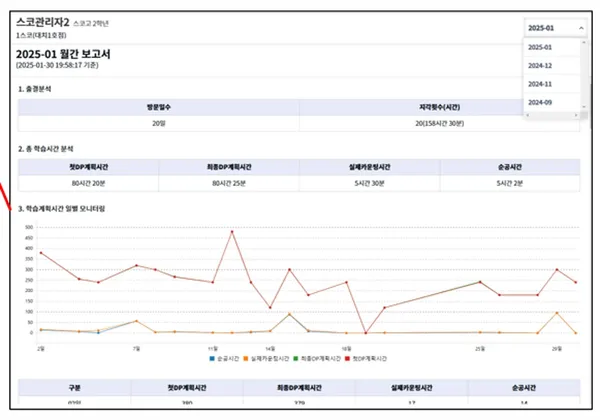Click the chevron arrow in month selector
Viewport: 600px width, 420px height.
[581, 28]
